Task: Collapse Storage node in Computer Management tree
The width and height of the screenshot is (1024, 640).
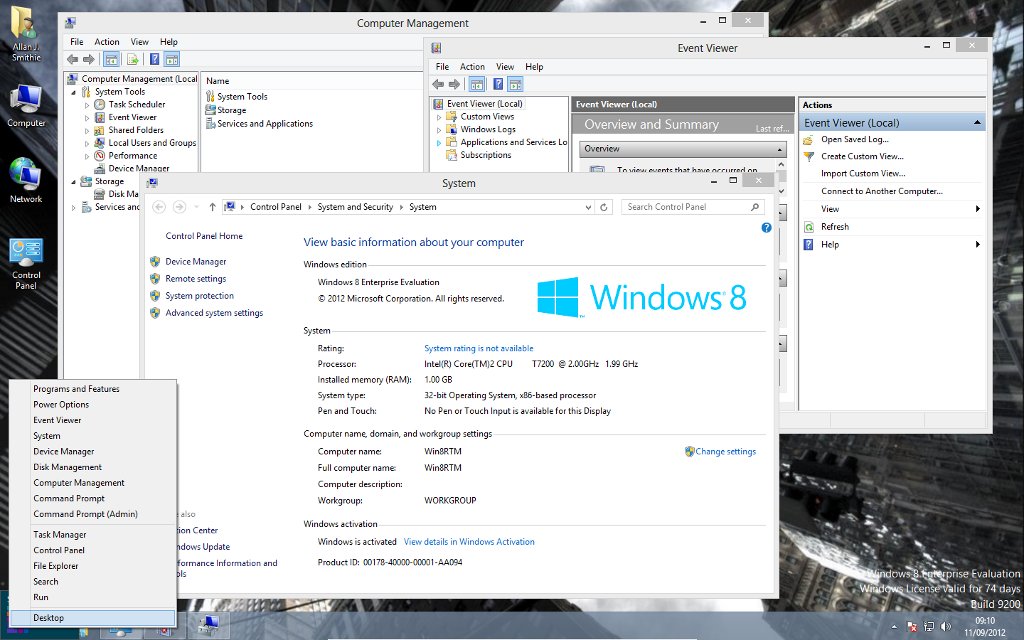Action: click(74, 182)
